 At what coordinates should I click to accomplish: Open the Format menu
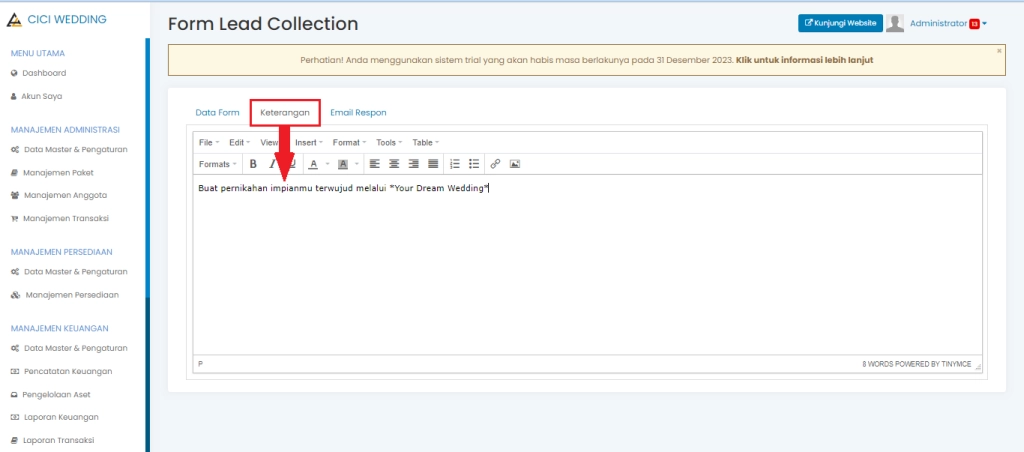pos(349,142)
